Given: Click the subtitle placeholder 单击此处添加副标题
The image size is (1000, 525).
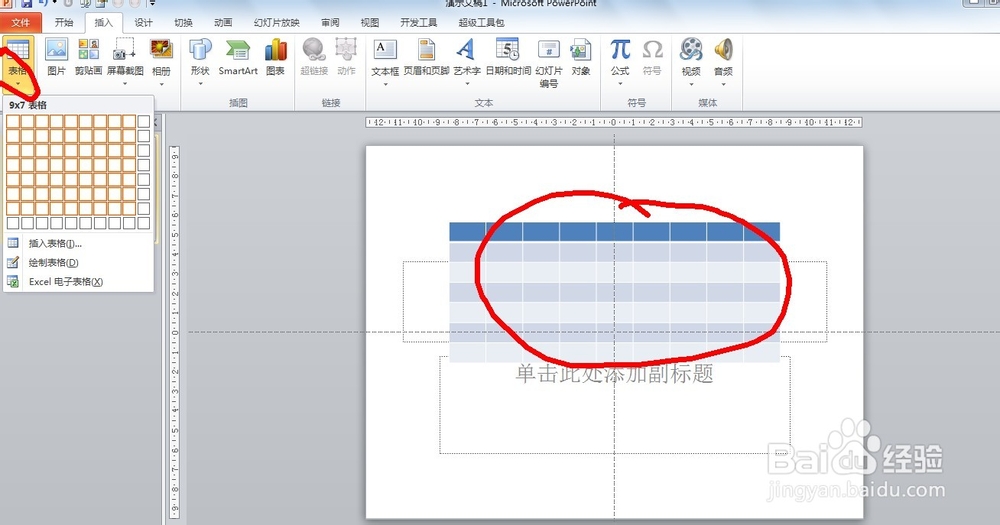Looking at the screenshot, I should 614,374.
